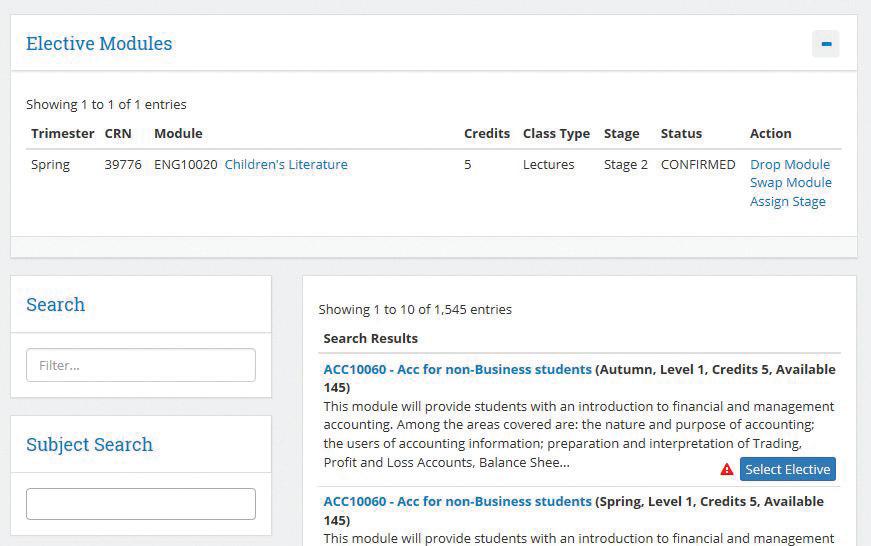Open the Spring ACC10060 module title link
This screenshot has height=546, width=871.
pyautogui.click(x=457, y=502)
